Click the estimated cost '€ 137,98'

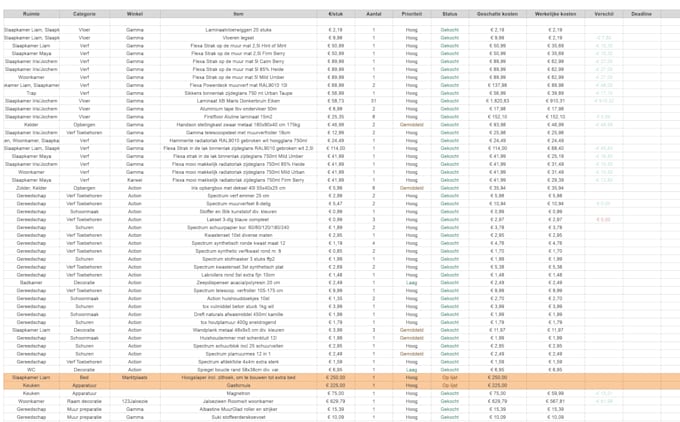[497, 85]
